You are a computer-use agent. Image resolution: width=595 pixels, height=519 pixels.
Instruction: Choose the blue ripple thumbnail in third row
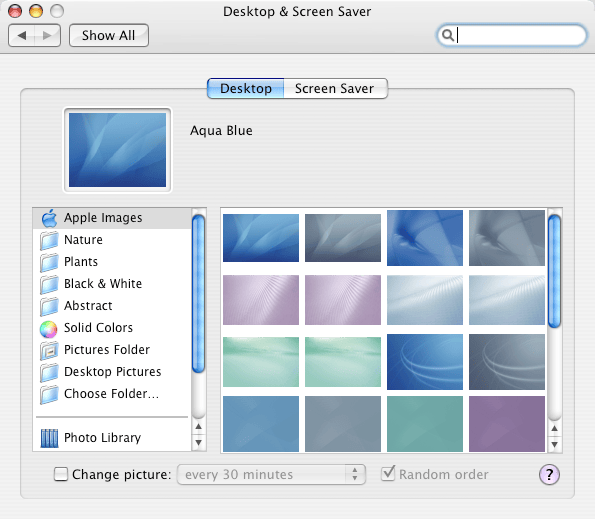[425, 362]
